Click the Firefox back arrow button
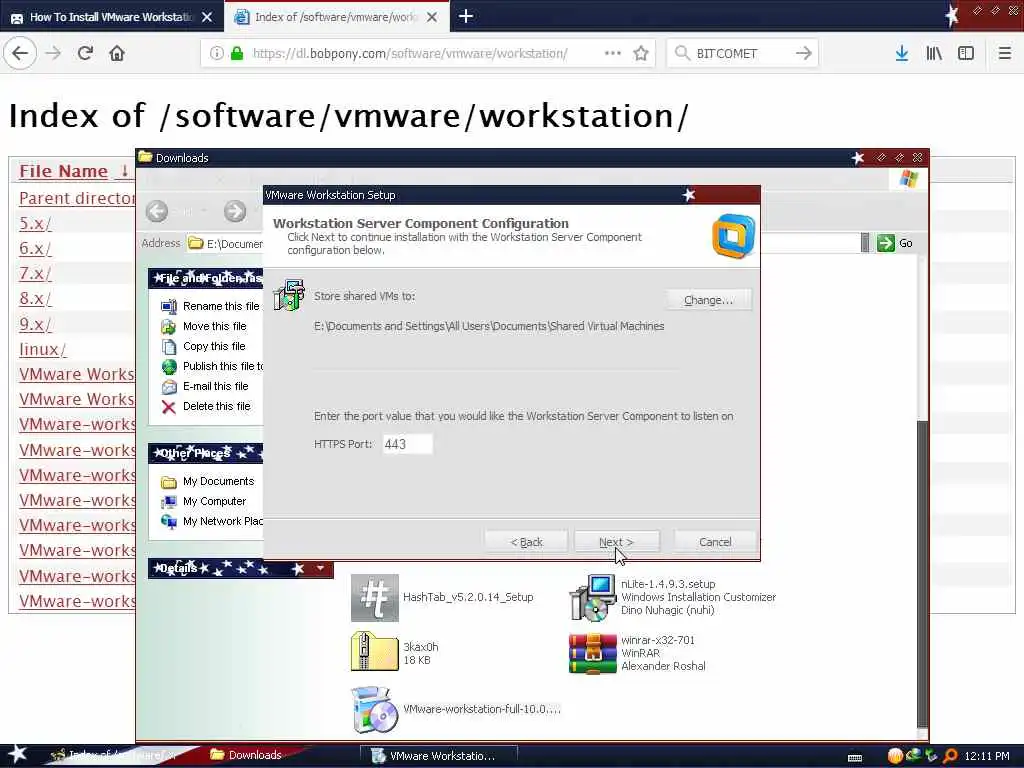The height and width of the screenshot is (768, 1024). click(x=20, y=53)
